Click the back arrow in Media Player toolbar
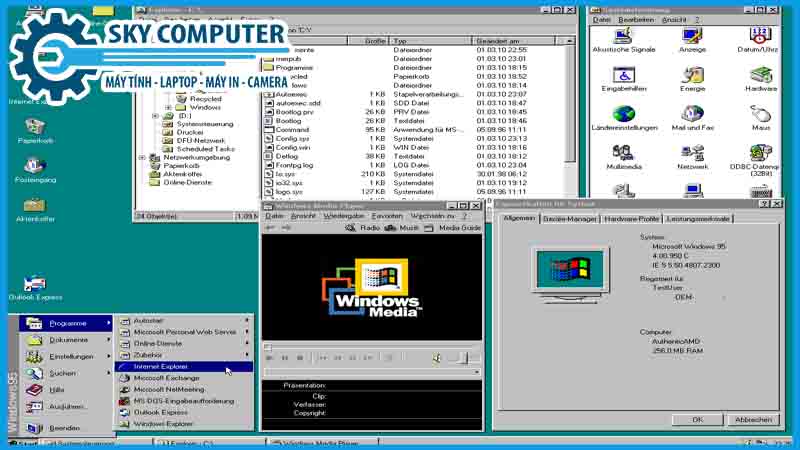This screenshot has height=450, width=800. pos(270,228)
